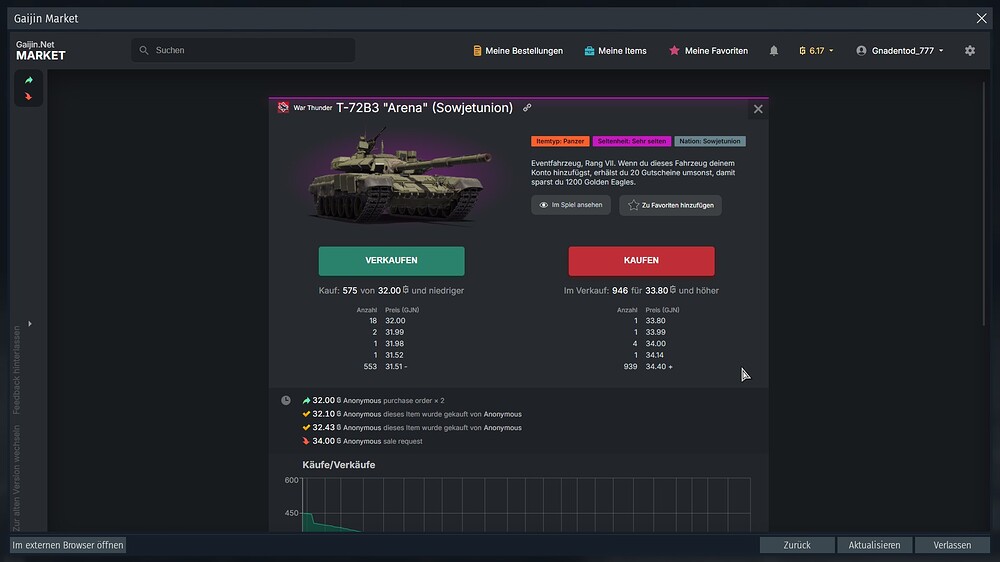Open Meine Favoriten
This screenshot has height=562, width=1000.
point(708,51)
